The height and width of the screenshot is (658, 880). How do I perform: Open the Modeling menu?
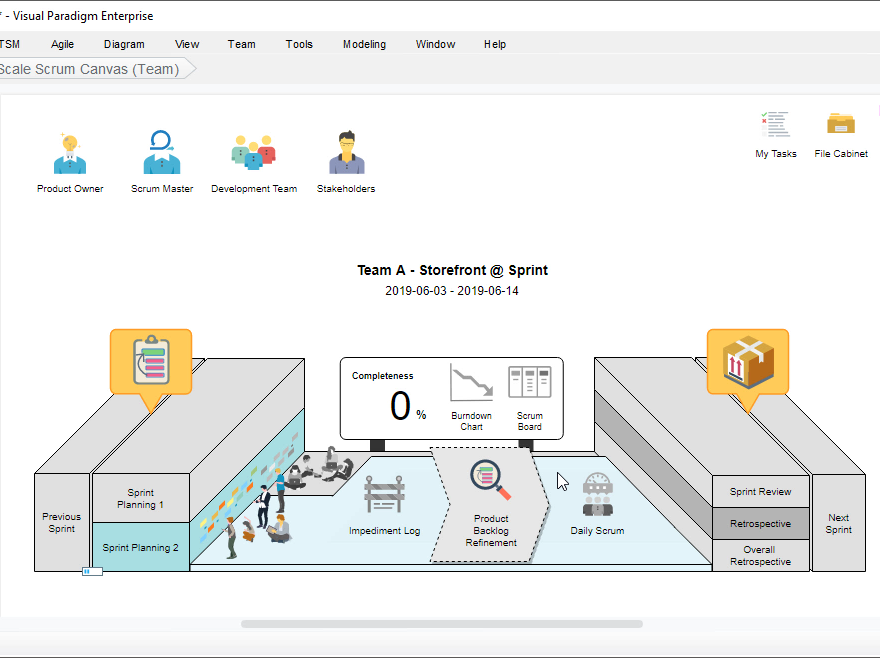pos(364,44)
